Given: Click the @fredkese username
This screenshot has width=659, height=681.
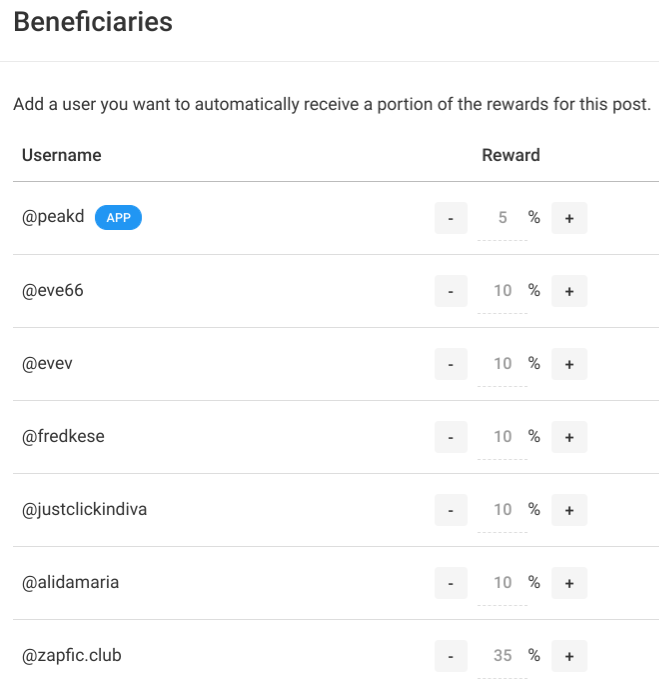Looking at the screenshot, I should pos(63,436).
